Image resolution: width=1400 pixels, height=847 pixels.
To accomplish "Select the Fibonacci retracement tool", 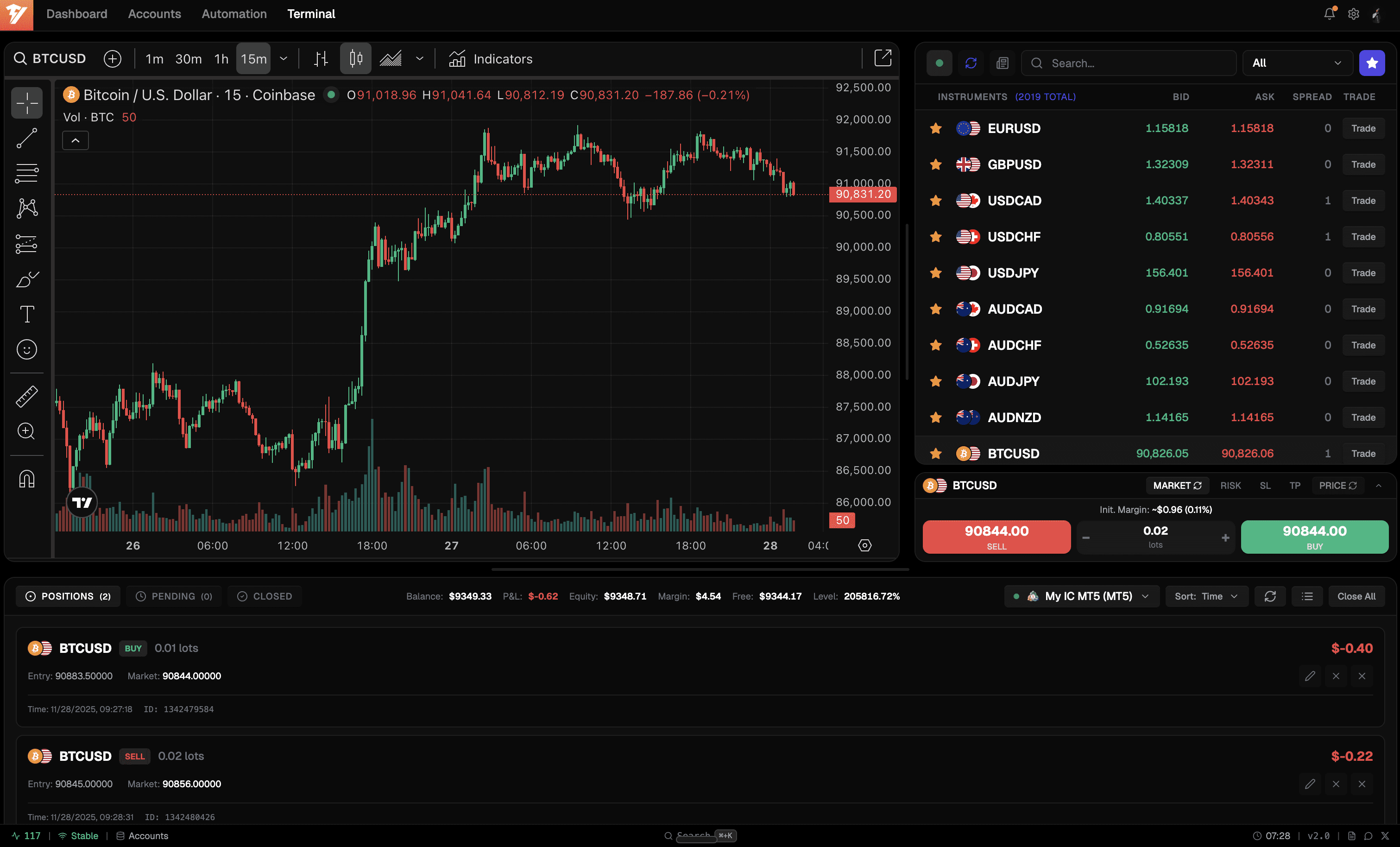I will click(27, 173).
